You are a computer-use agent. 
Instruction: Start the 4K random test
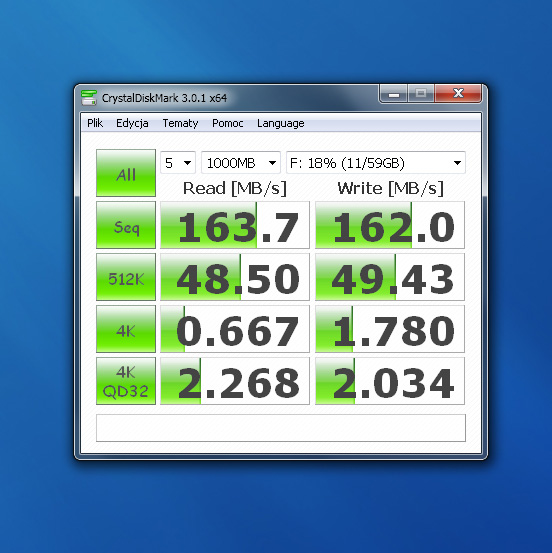coord(126,329)
